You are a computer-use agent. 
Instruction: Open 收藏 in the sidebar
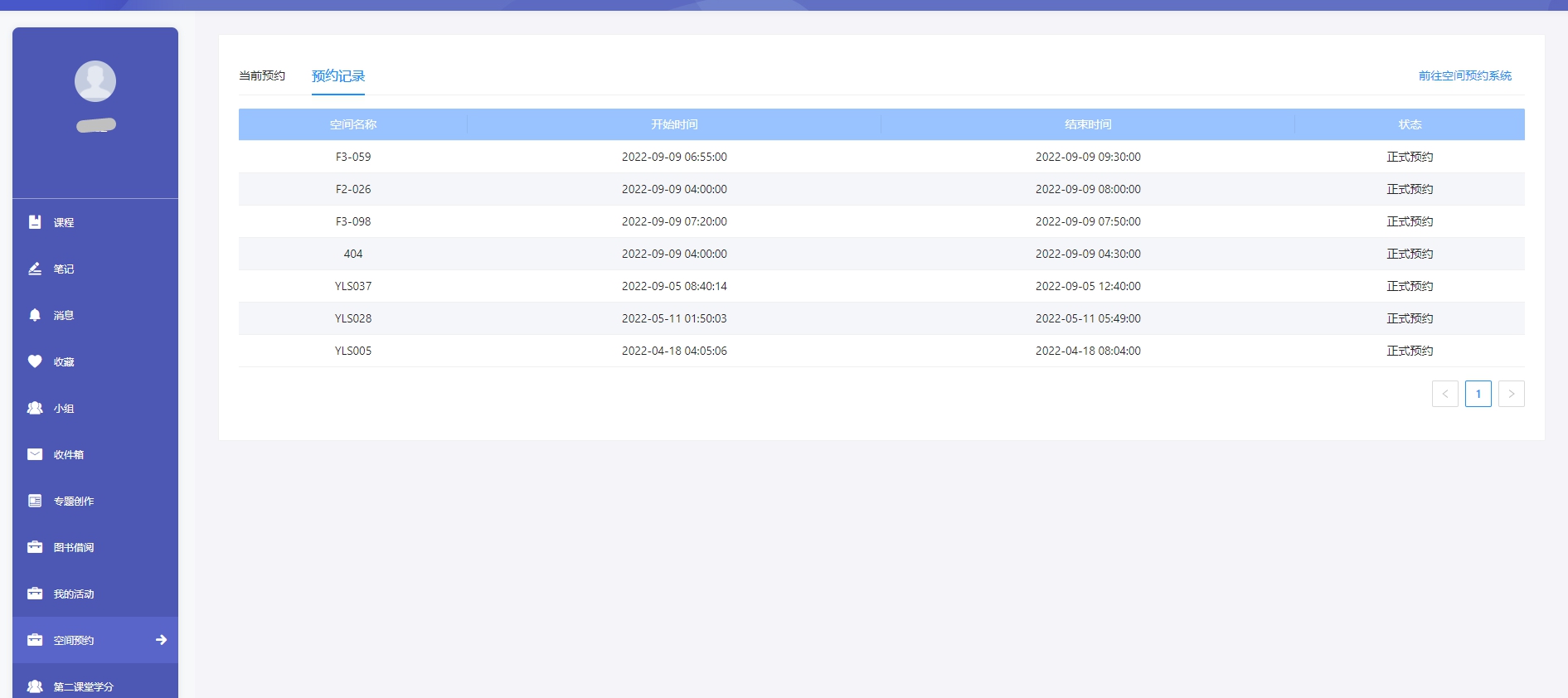(x=64, y=361)
